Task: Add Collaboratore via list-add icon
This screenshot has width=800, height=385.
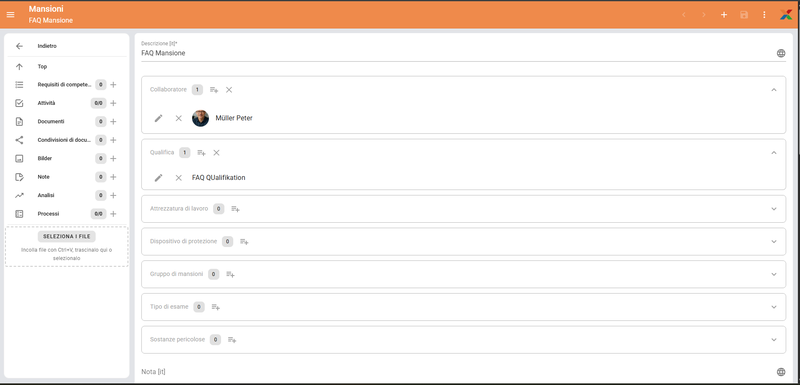Action: coord(214,90)
